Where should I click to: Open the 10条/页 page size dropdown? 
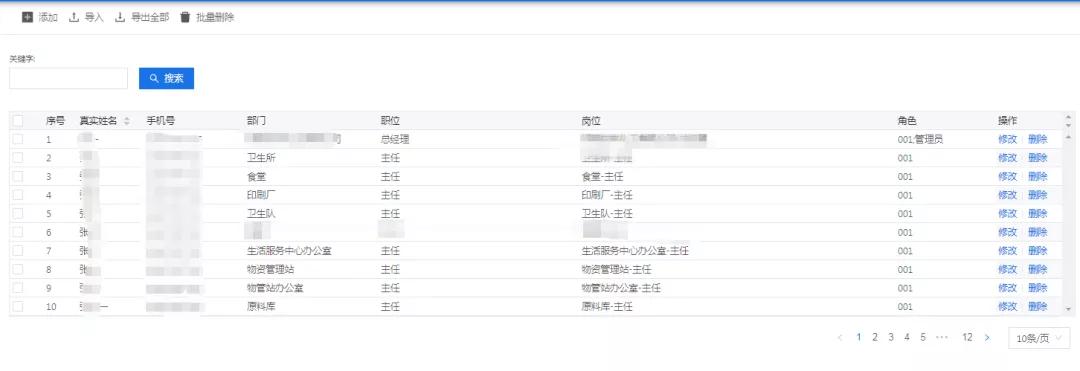pyautogui.click(x=1039, y=338)
